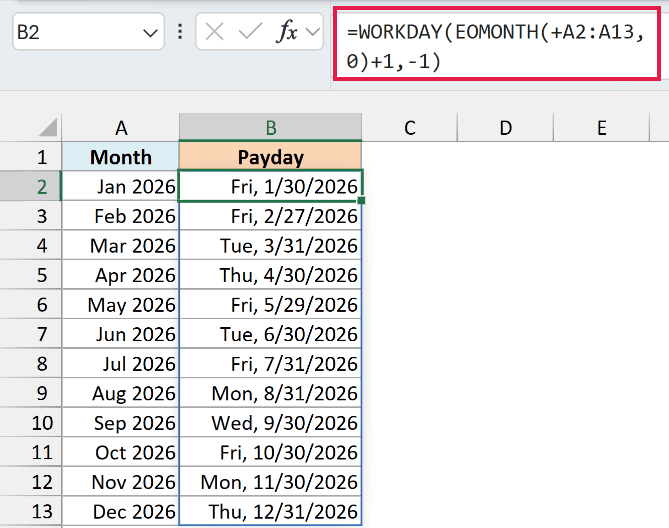Screen dimensions: 669x528
Task: Click the Select All corner triangle
Action: coord(48,128)
